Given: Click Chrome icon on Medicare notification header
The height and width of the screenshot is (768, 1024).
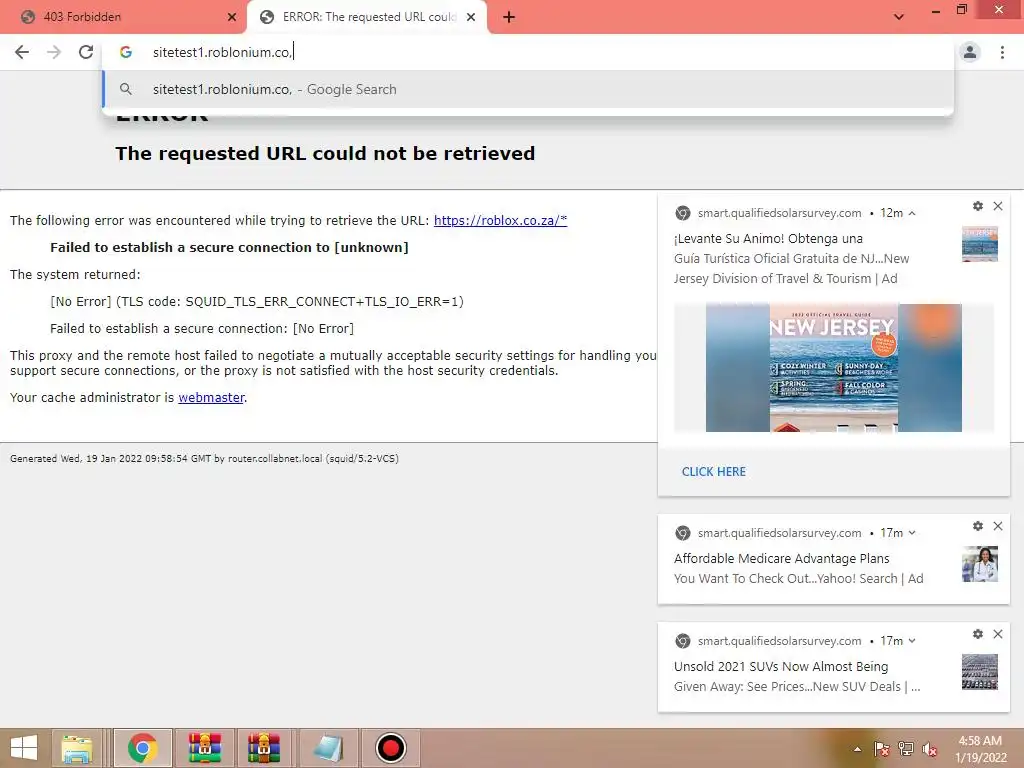Looking at the screenshot, I should [x=682, y=533].
